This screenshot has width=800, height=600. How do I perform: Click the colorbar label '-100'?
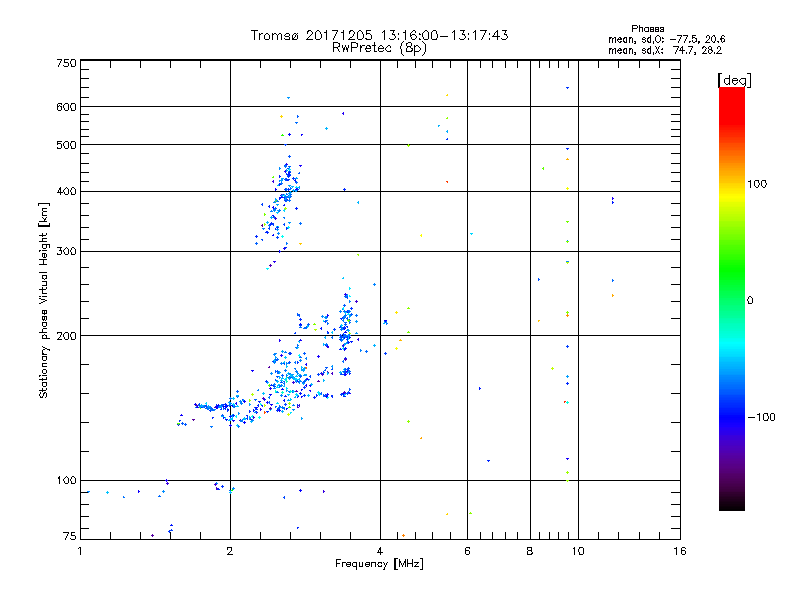point(762,417)
